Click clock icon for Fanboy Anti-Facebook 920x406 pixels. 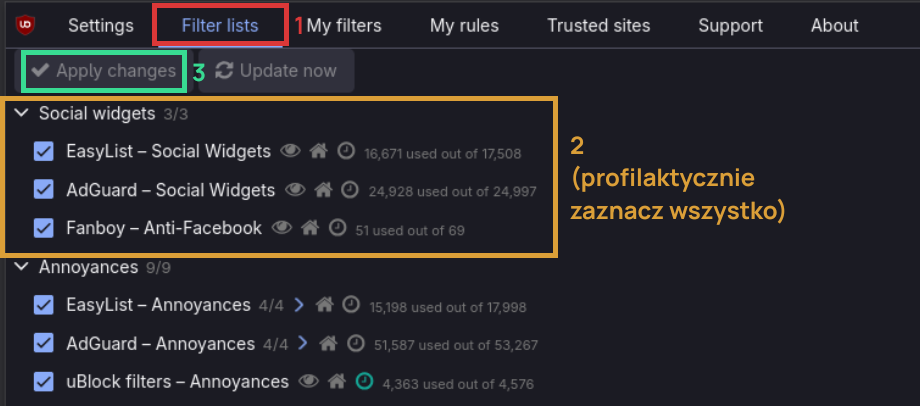tap(337, 228)
